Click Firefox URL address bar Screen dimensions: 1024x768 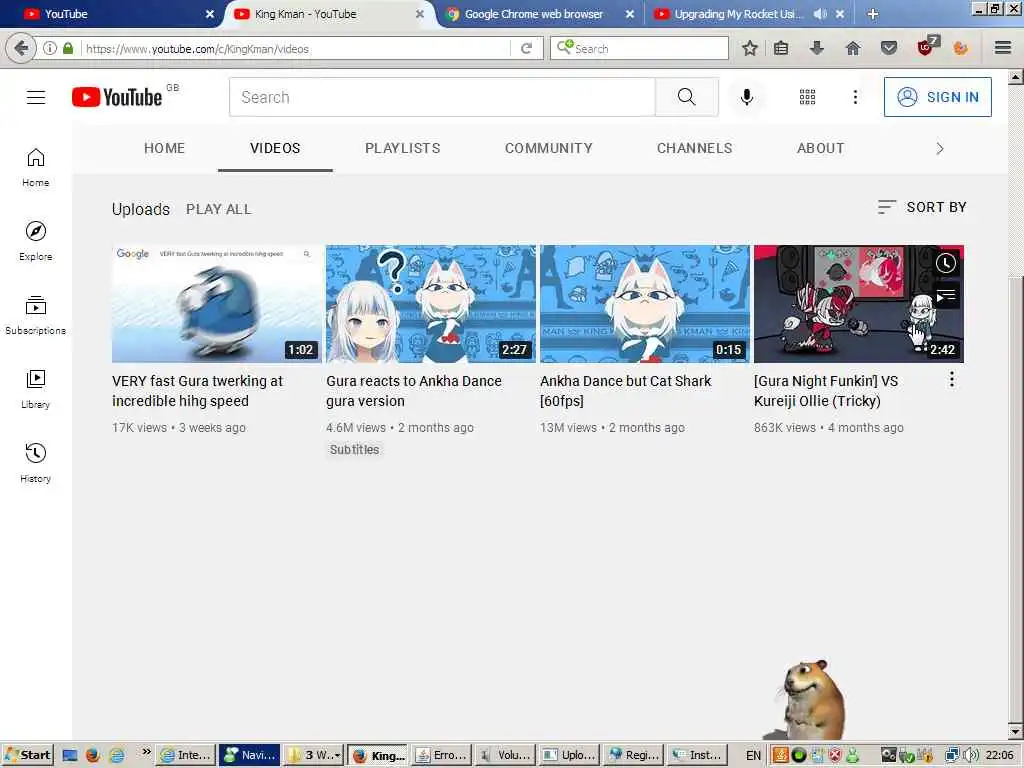(x=296, y=48)
